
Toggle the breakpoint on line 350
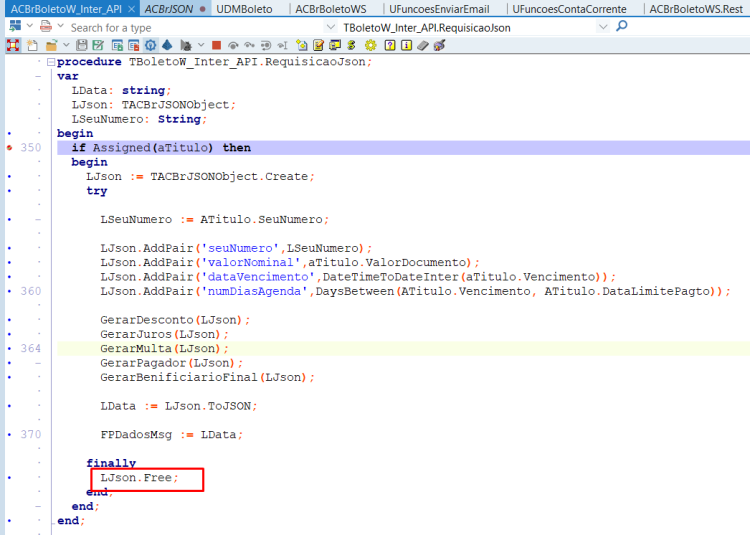(10, 148)
